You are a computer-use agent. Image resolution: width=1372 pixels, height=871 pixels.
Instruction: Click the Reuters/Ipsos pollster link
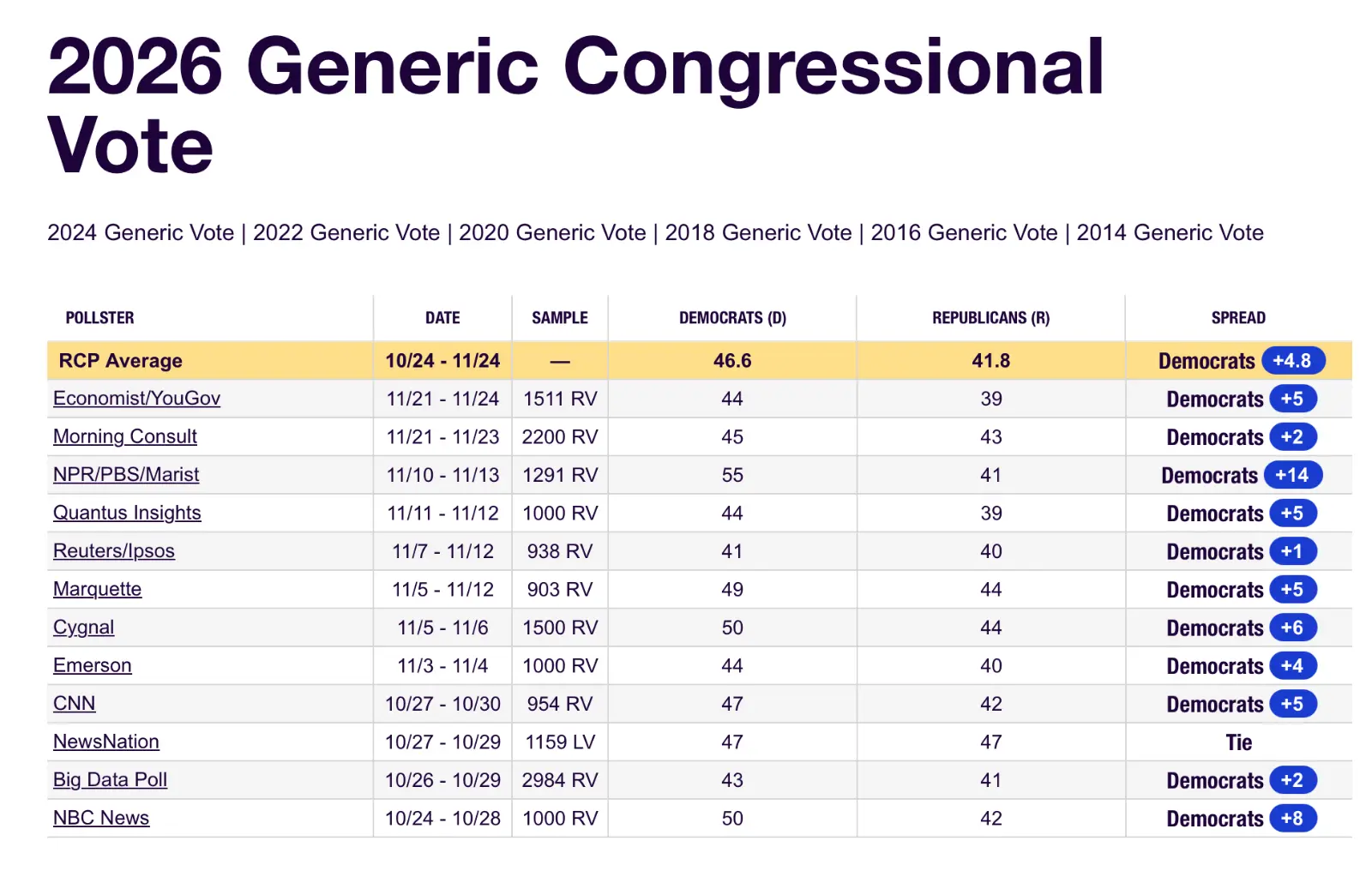(x=114, y=551)
